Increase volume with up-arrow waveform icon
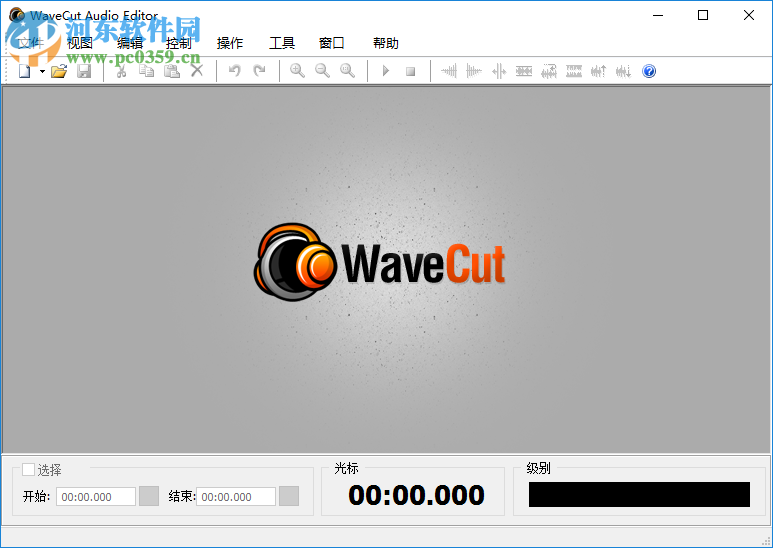The width and height of the screenshot is (773, 548). click(598, 71)
